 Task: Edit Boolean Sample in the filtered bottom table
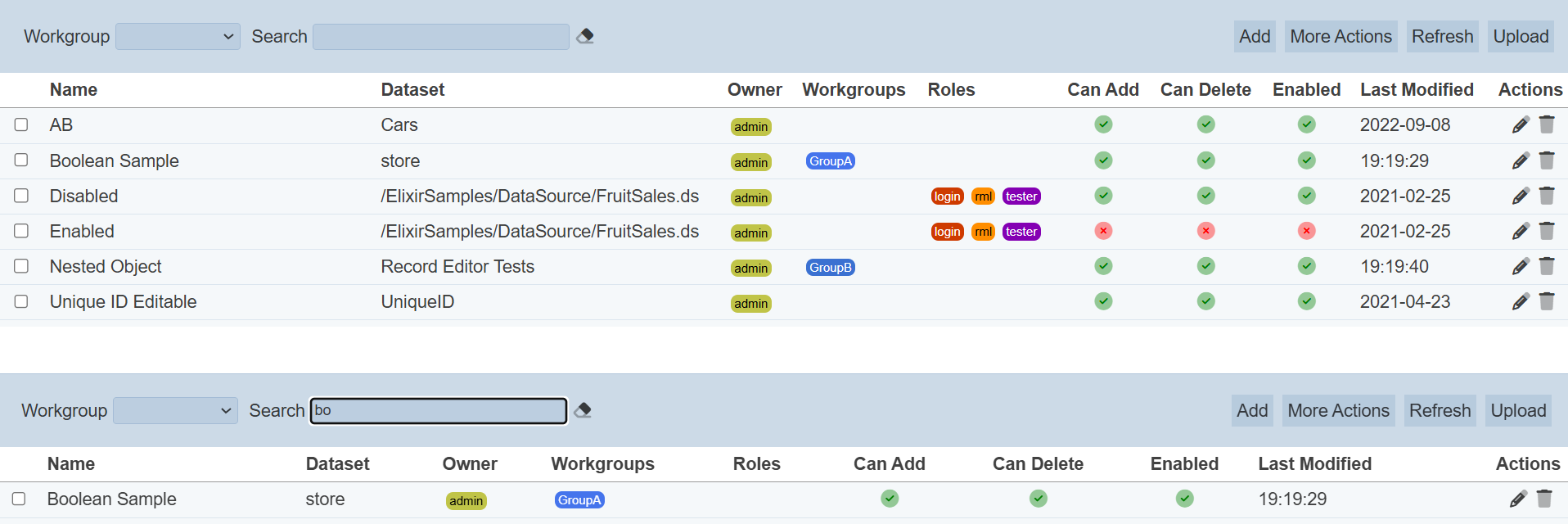[1517, 499]
